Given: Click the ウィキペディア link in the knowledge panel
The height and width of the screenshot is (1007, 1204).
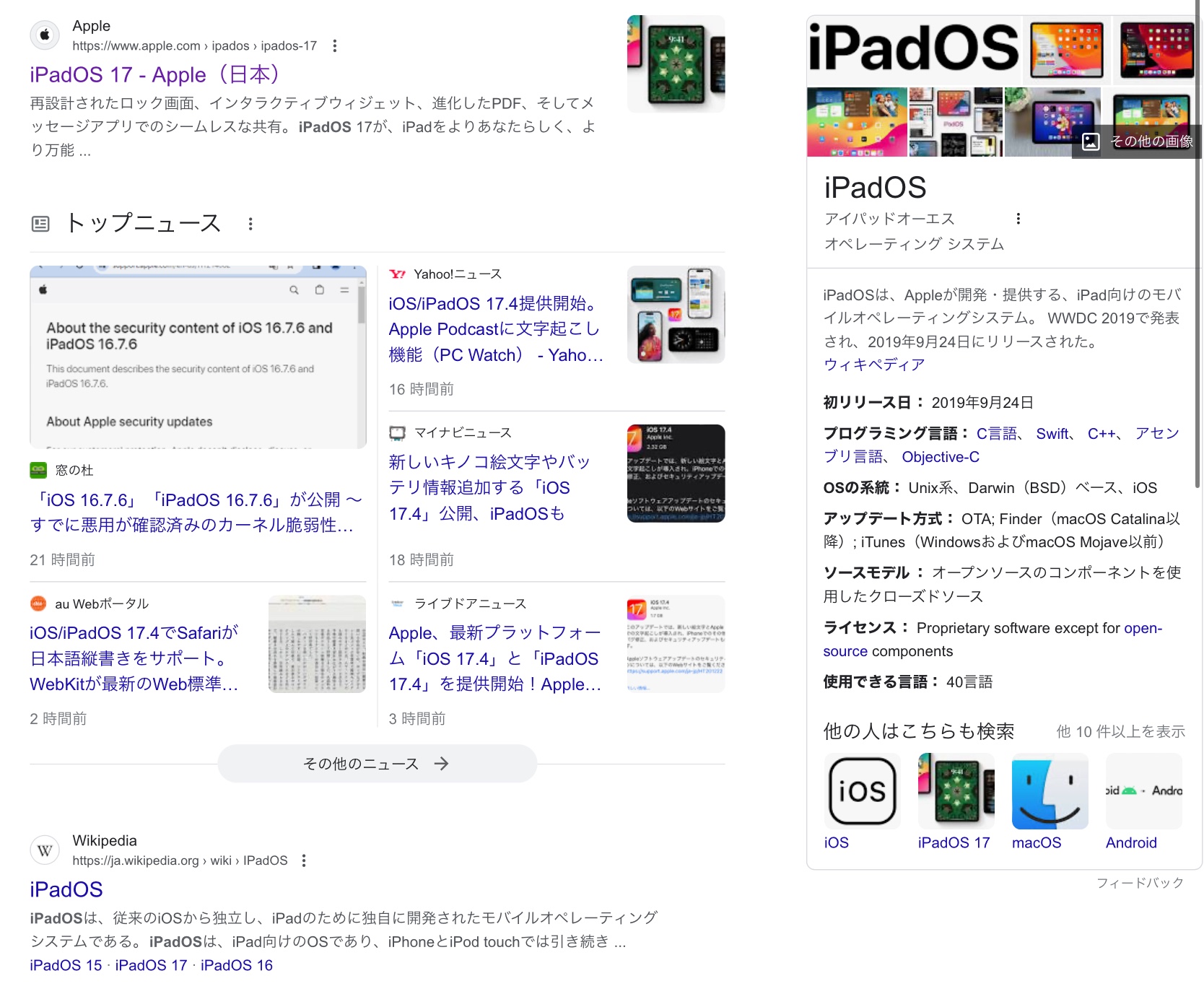Looking at the screenshot, I should [874, 365].
